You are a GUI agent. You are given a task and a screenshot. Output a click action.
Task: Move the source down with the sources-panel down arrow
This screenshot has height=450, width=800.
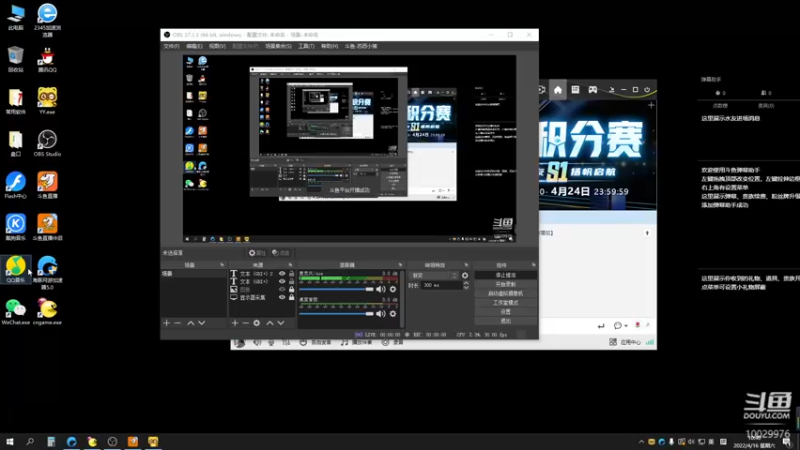[x=281, y=323]
